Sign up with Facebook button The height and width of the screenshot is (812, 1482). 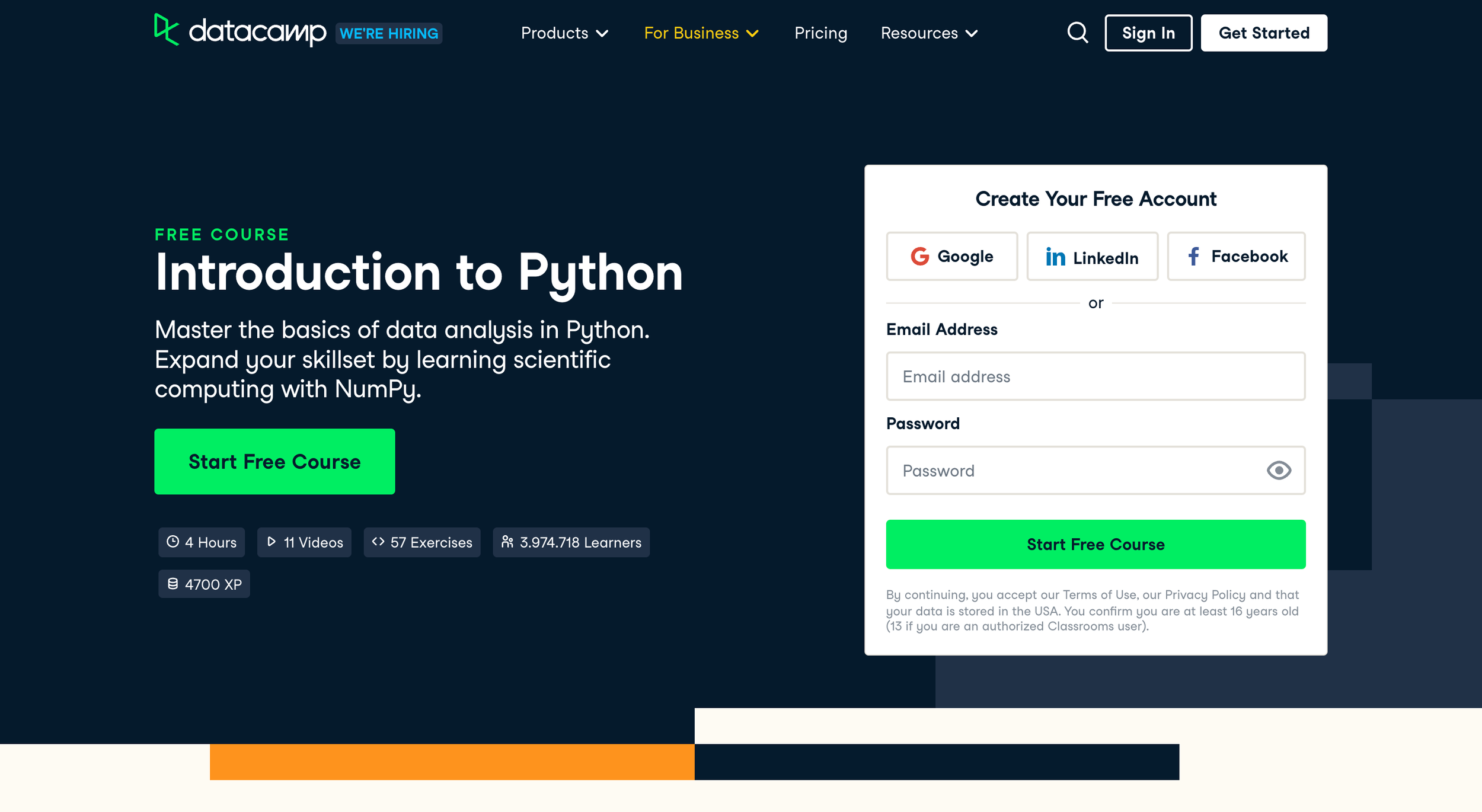(1237, 256)
